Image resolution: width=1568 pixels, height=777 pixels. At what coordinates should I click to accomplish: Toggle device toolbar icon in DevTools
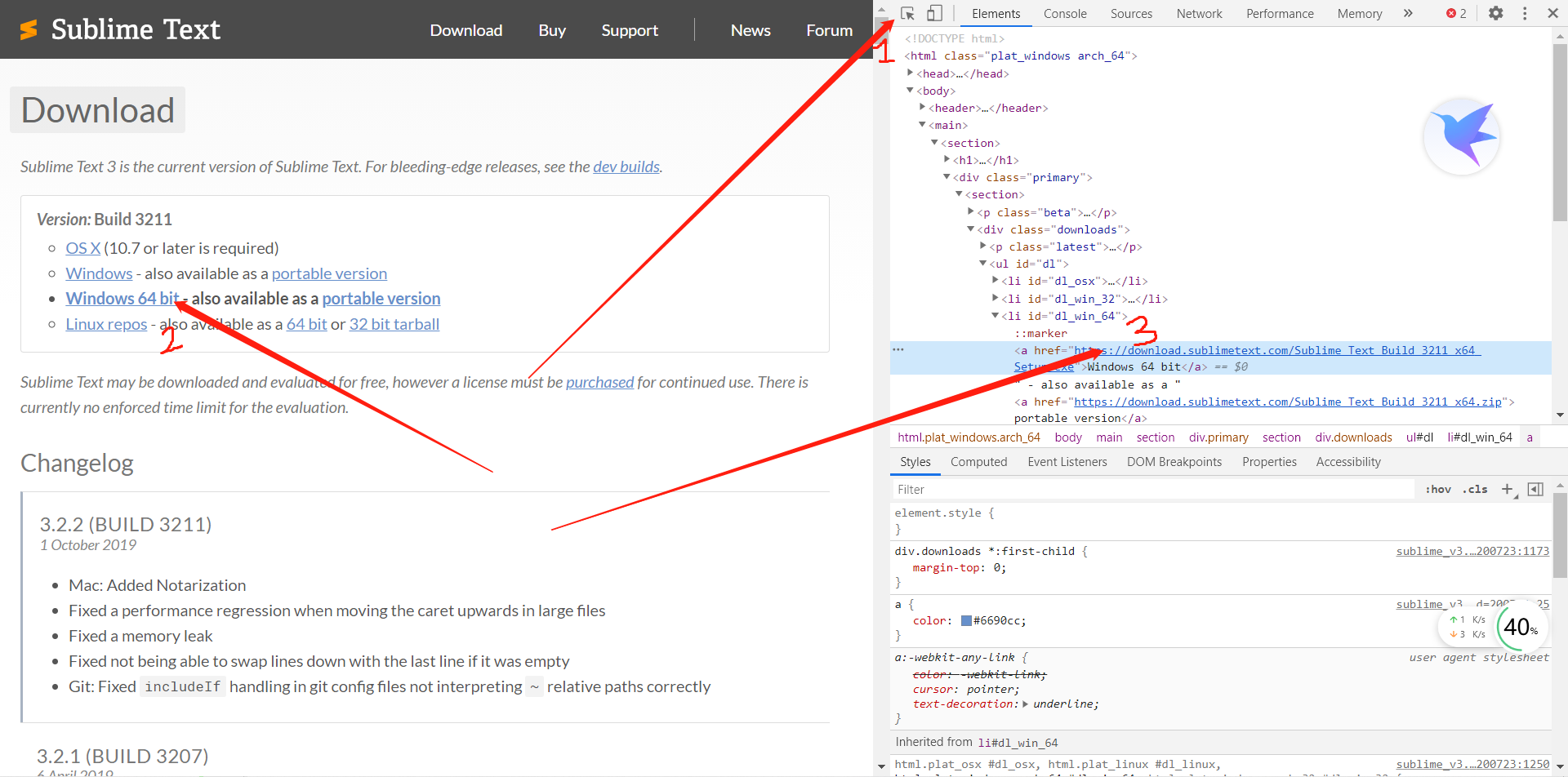[934, 13]
